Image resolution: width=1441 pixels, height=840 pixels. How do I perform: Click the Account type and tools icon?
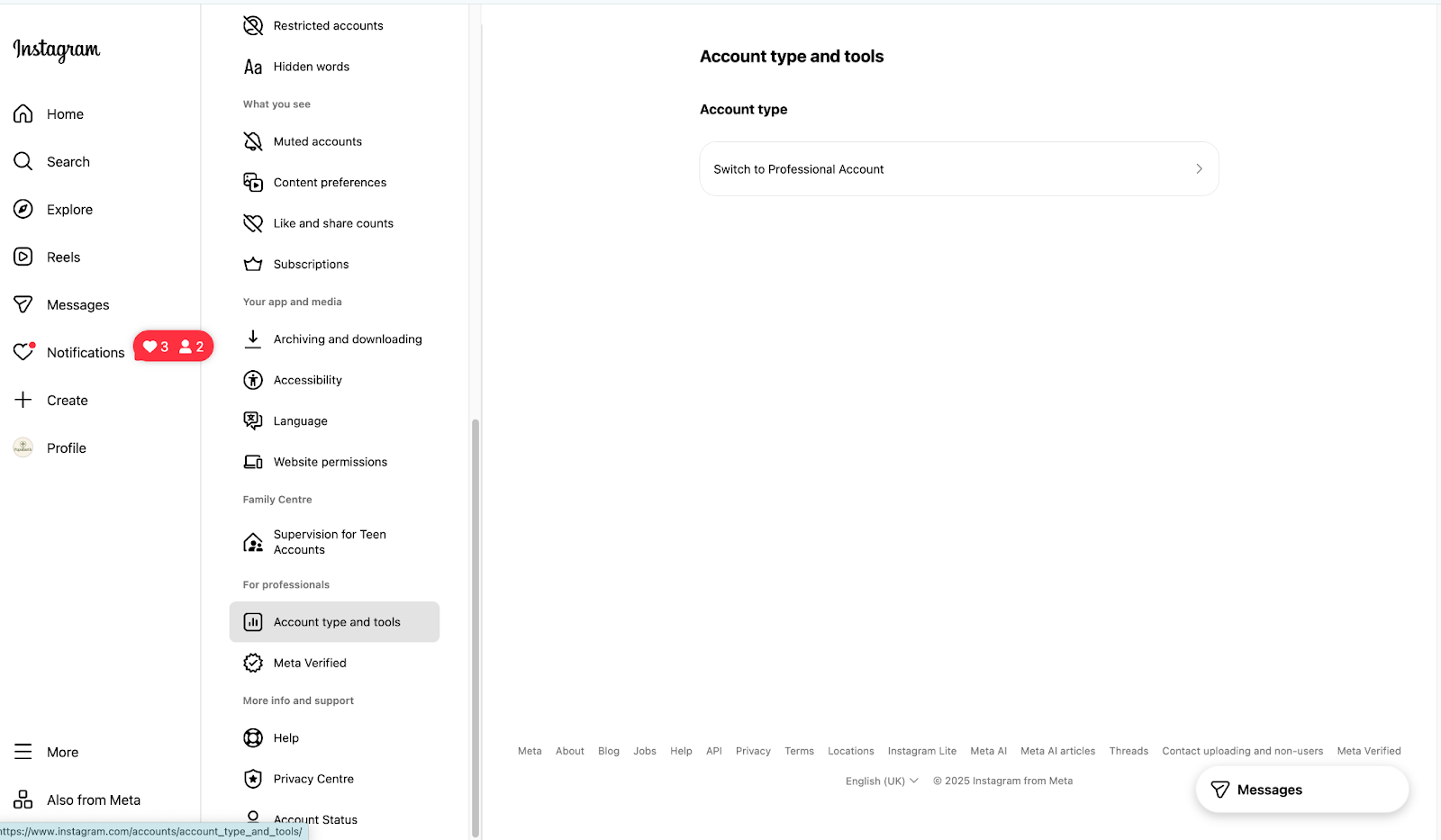pyautogui.click(x=253, y=622)
